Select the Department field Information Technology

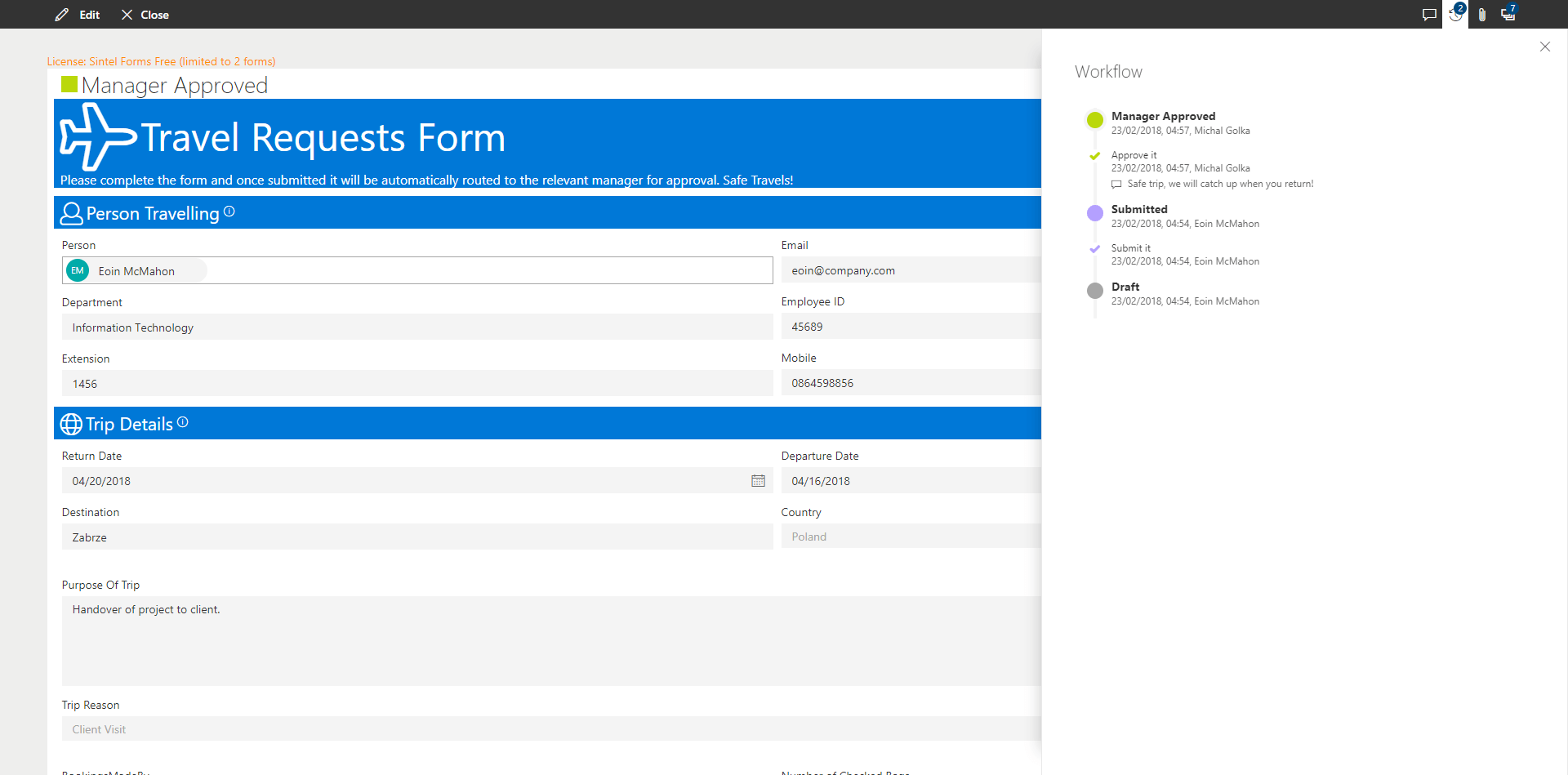(x=417, y=327)
